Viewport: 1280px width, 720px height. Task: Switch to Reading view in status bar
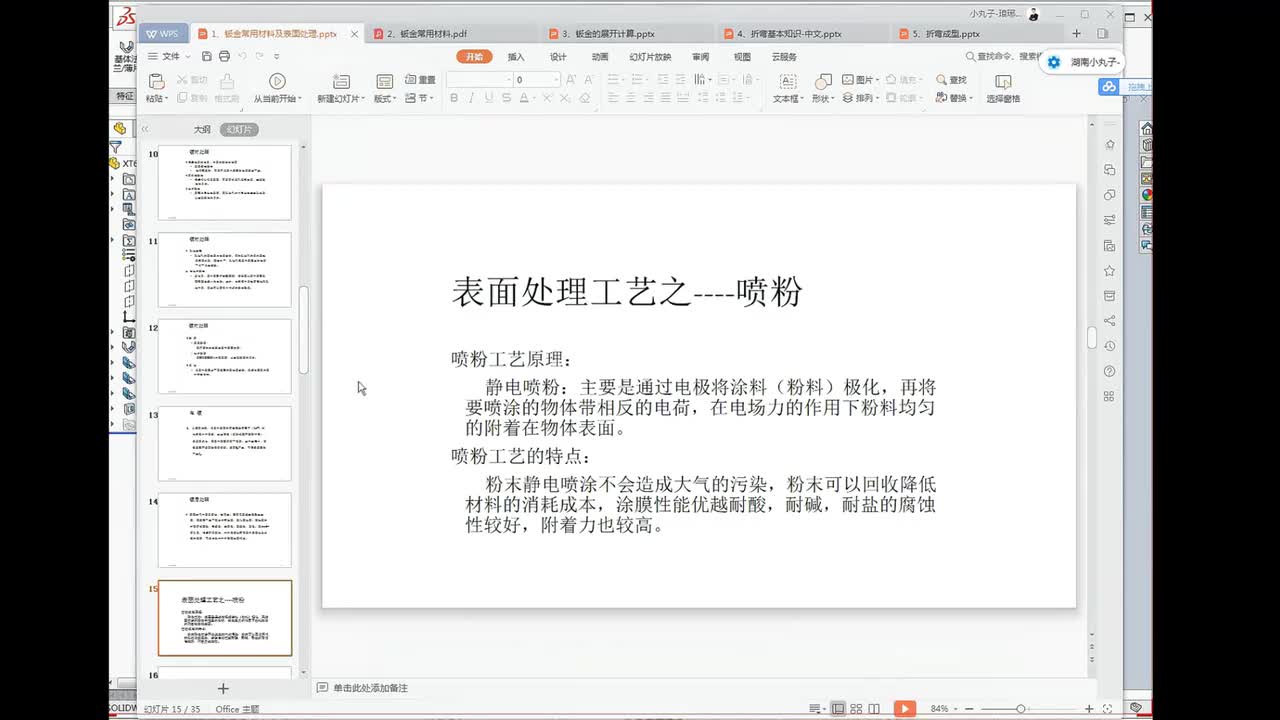pos(874,709)
